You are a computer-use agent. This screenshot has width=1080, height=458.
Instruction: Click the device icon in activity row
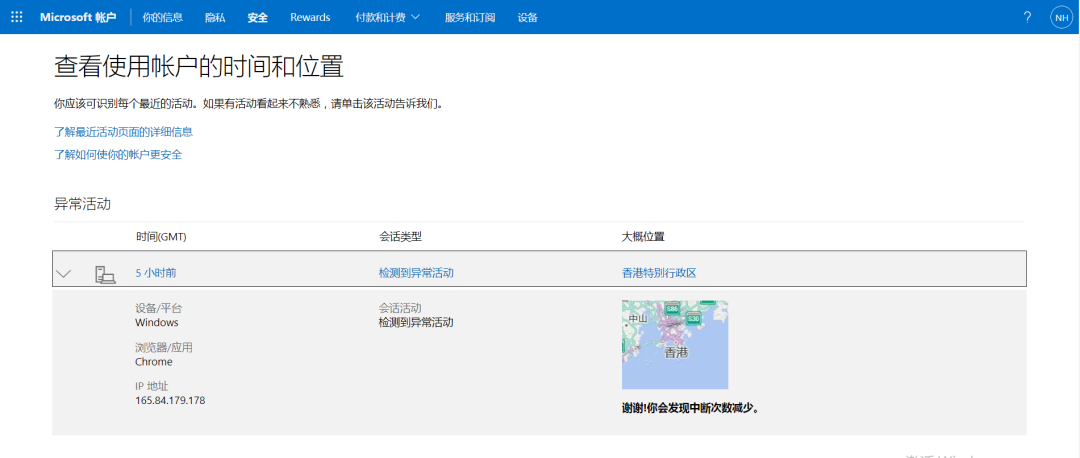(105, 273)
